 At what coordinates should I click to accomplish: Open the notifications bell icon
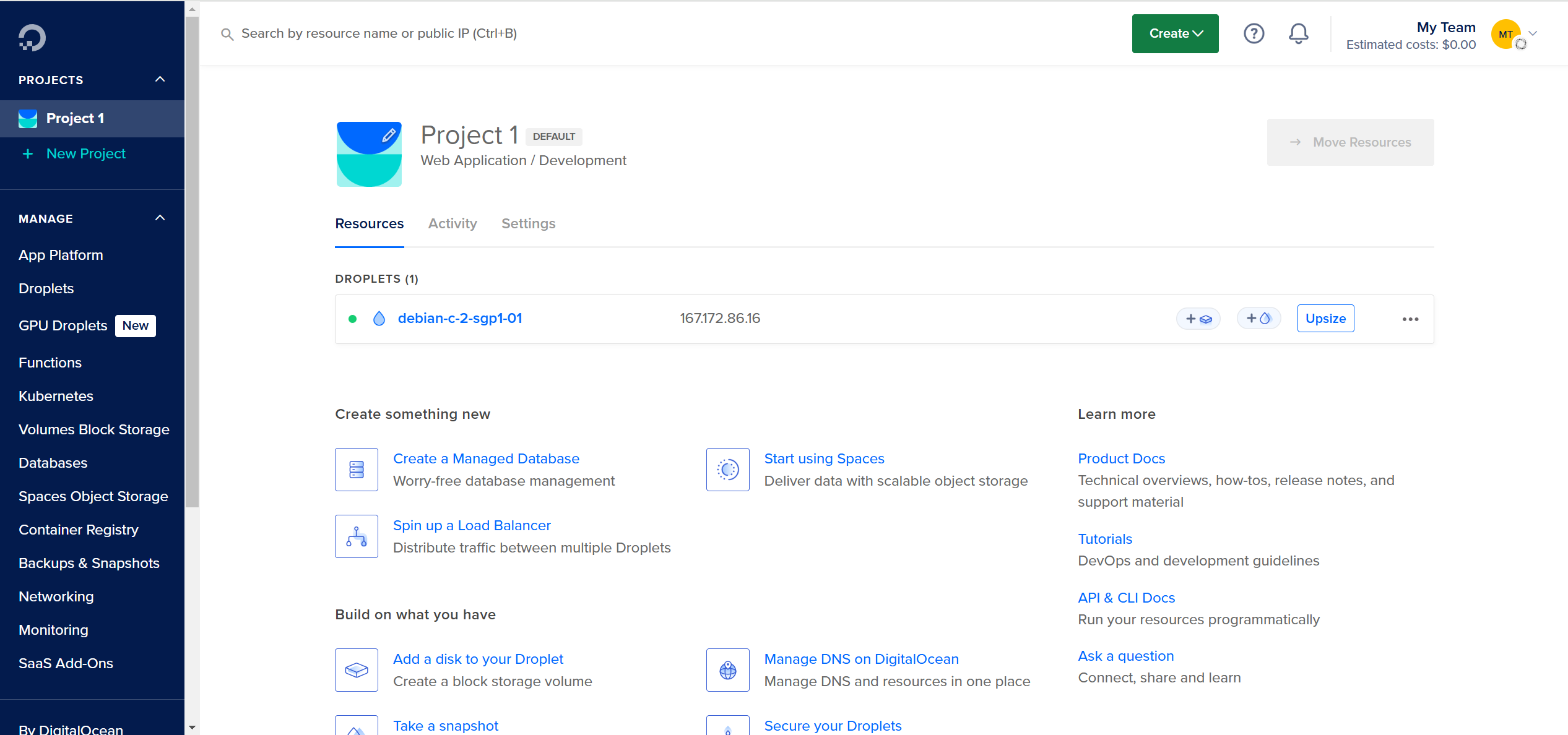tap(1298, 33)
